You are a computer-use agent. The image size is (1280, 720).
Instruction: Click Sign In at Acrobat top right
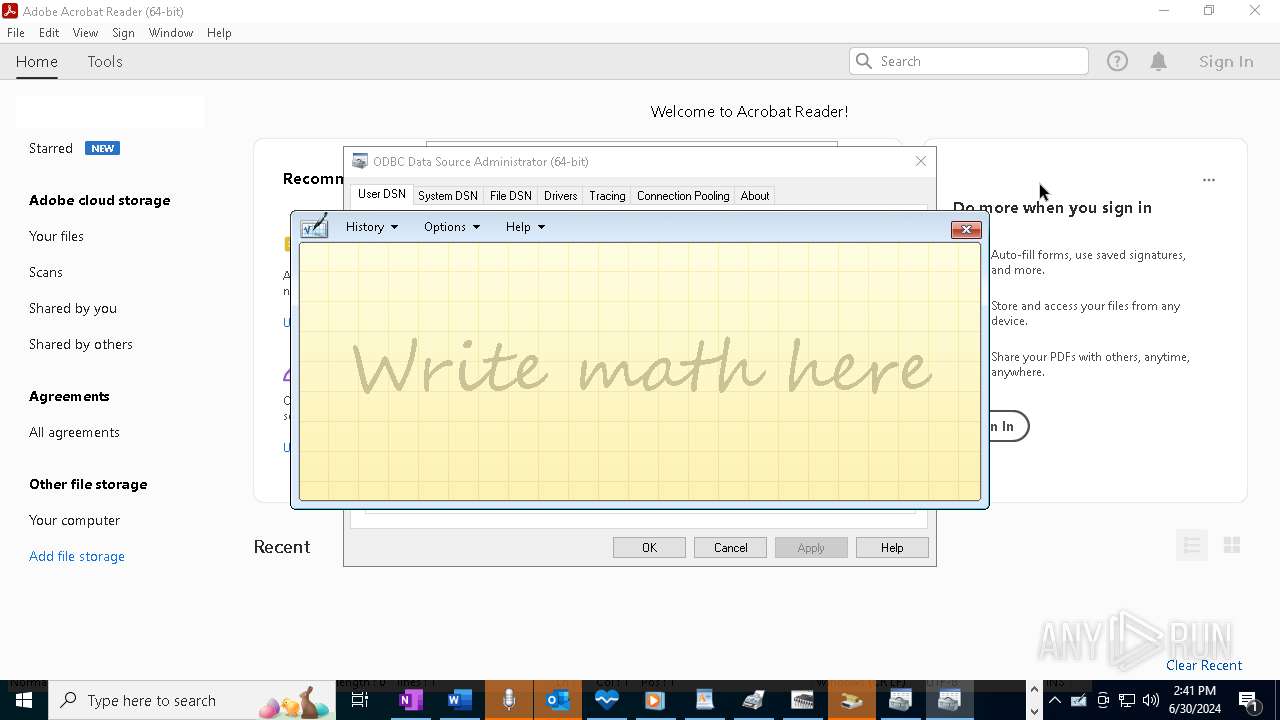[1226, 61]
